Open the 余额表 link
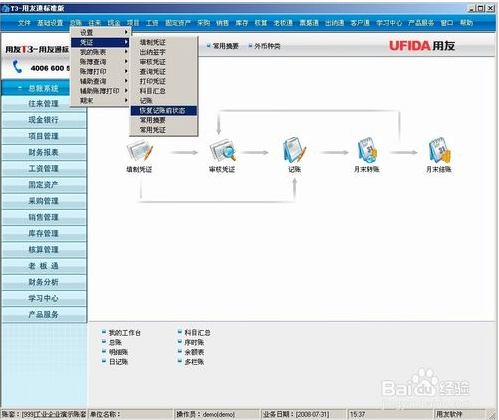The image size is (499, 420). coord(191,352)
